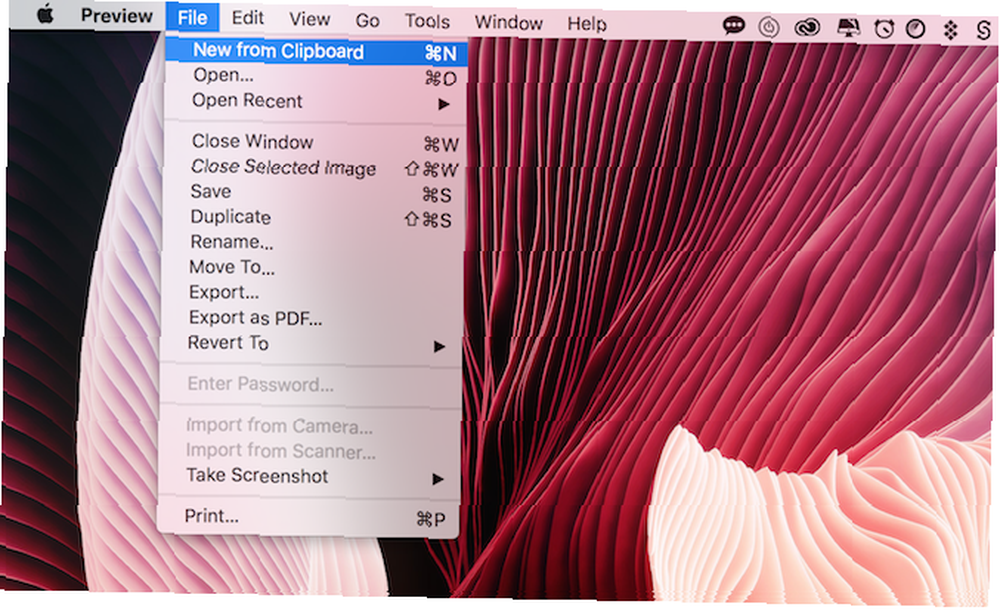
Task: Choose Print... from File menu
Action: (x=307, y=517)
